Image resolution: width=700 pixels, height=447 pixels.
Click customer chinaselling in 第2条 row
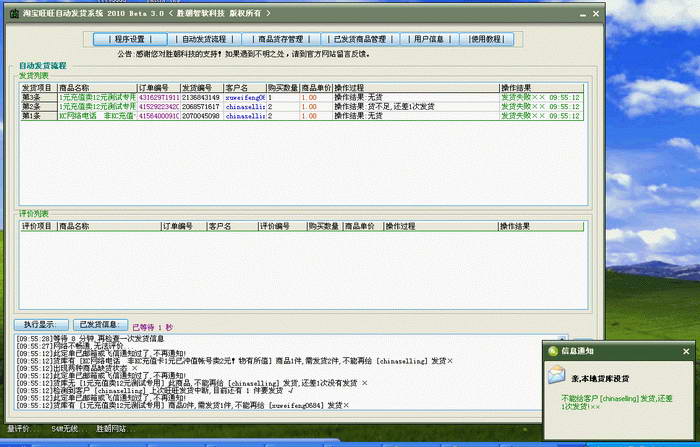[x=245, y=106]
